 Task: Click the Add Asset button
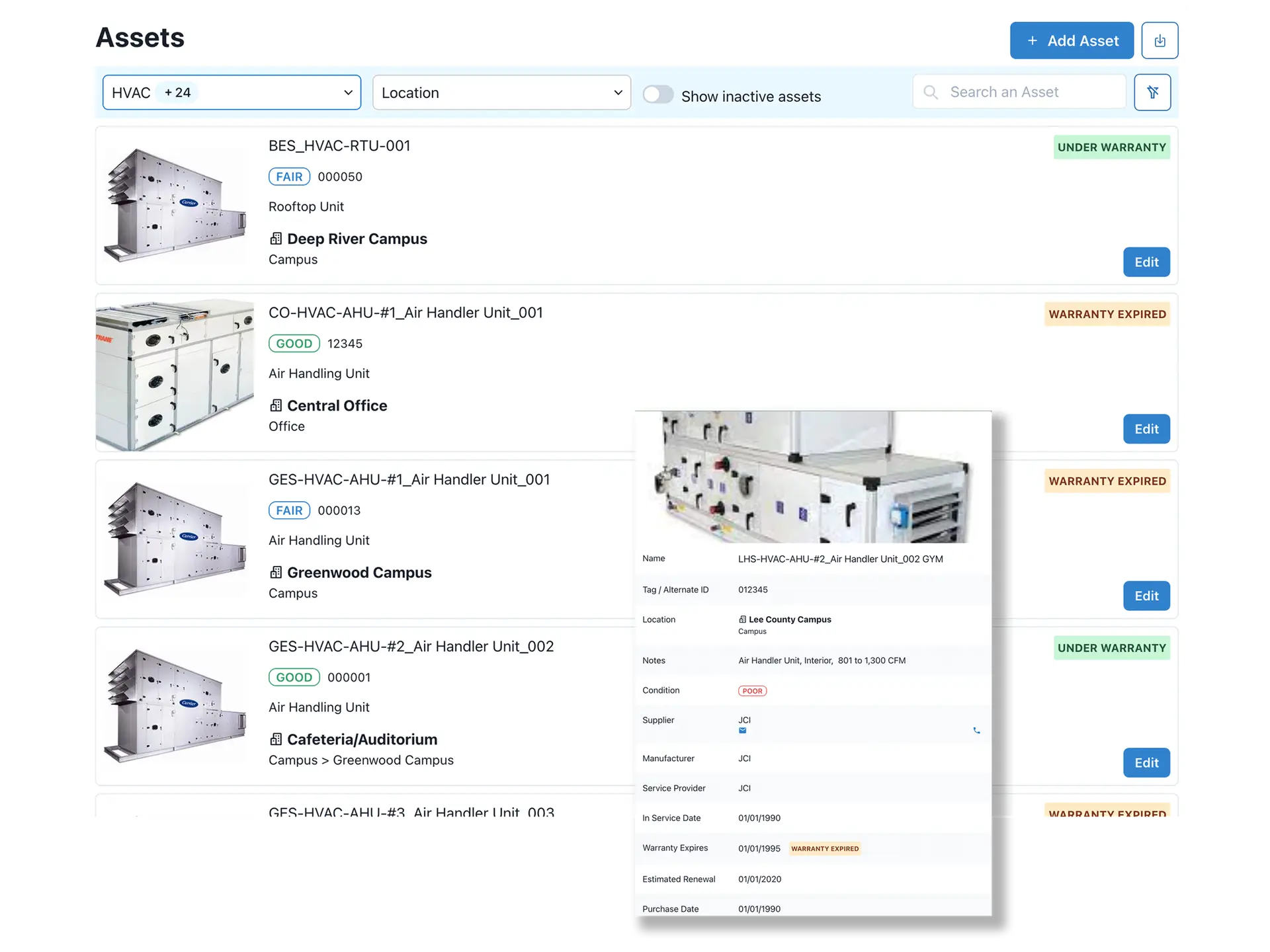tap(1072, 41)
